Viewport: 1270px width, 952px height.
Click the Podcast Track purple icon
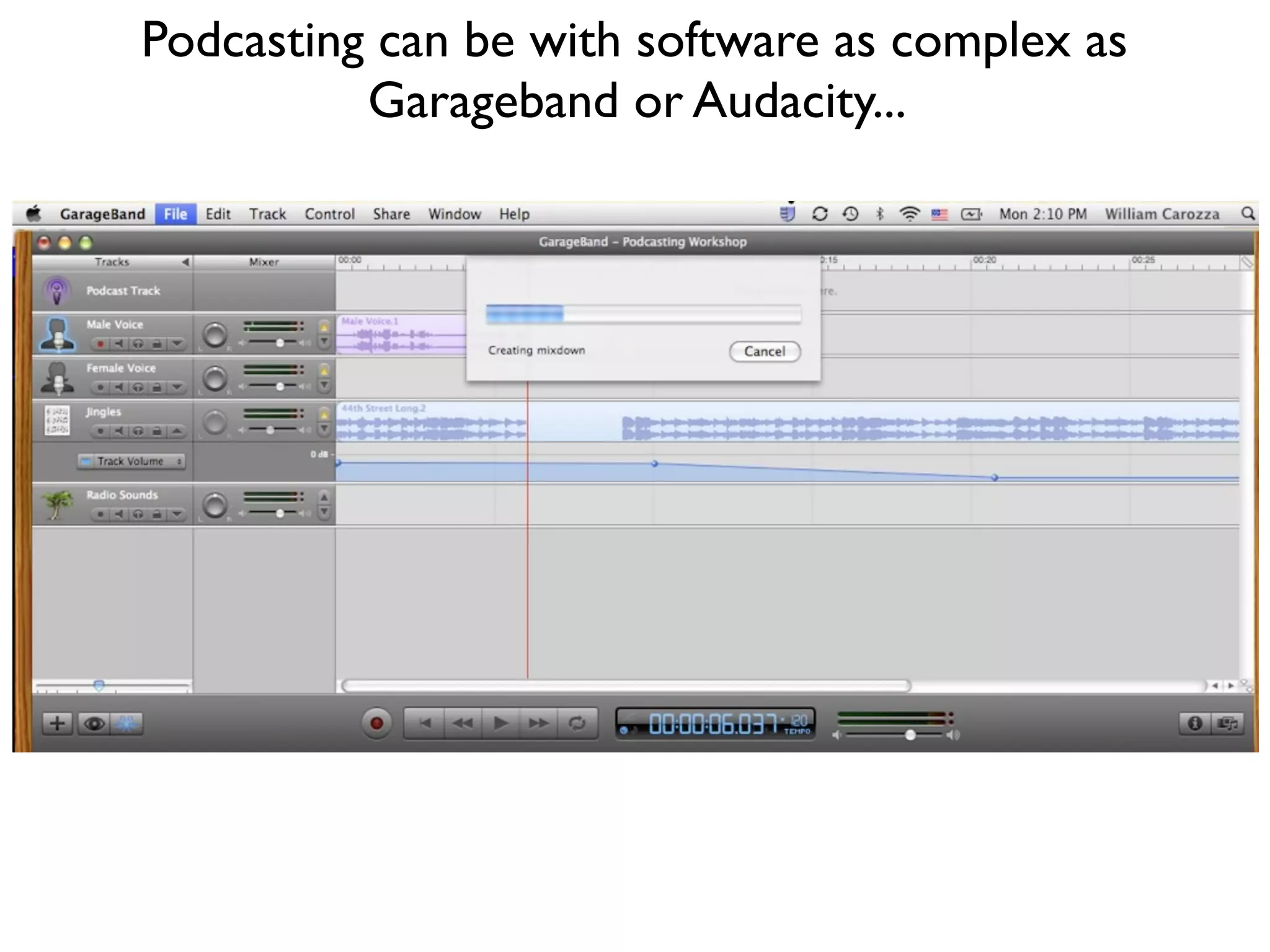pos(57,291)
